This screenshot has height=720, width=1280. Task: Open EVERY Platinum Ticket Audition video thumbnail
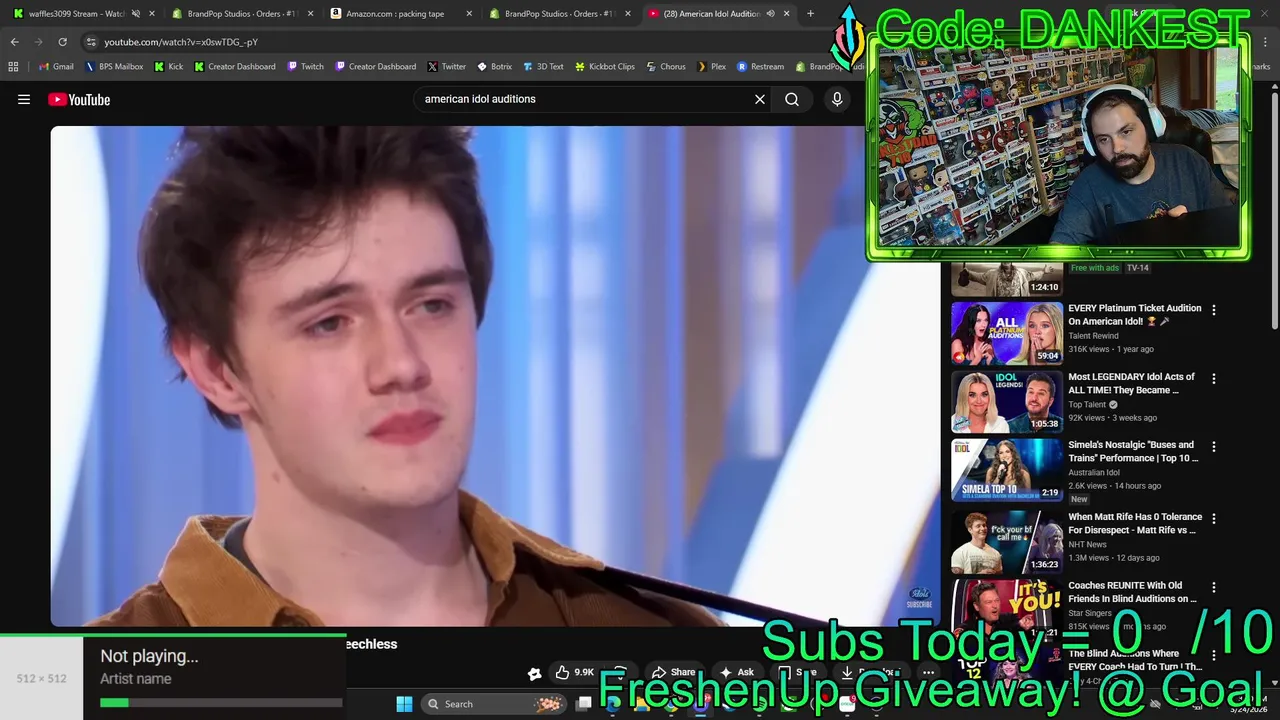click(x=1006, y=333)
